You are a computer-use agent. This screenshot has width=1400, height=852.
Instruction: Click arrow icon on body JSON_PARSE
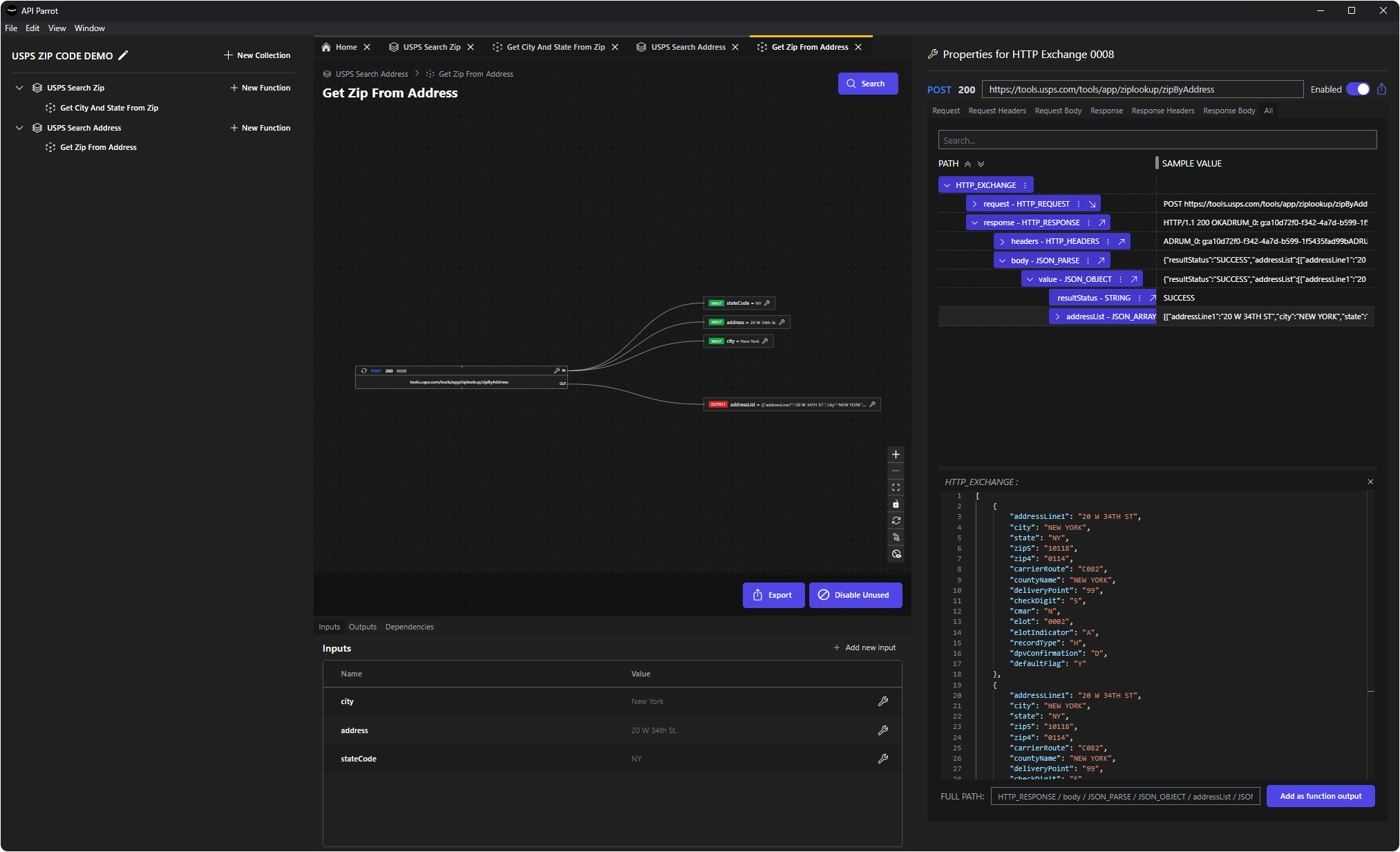1101,261
